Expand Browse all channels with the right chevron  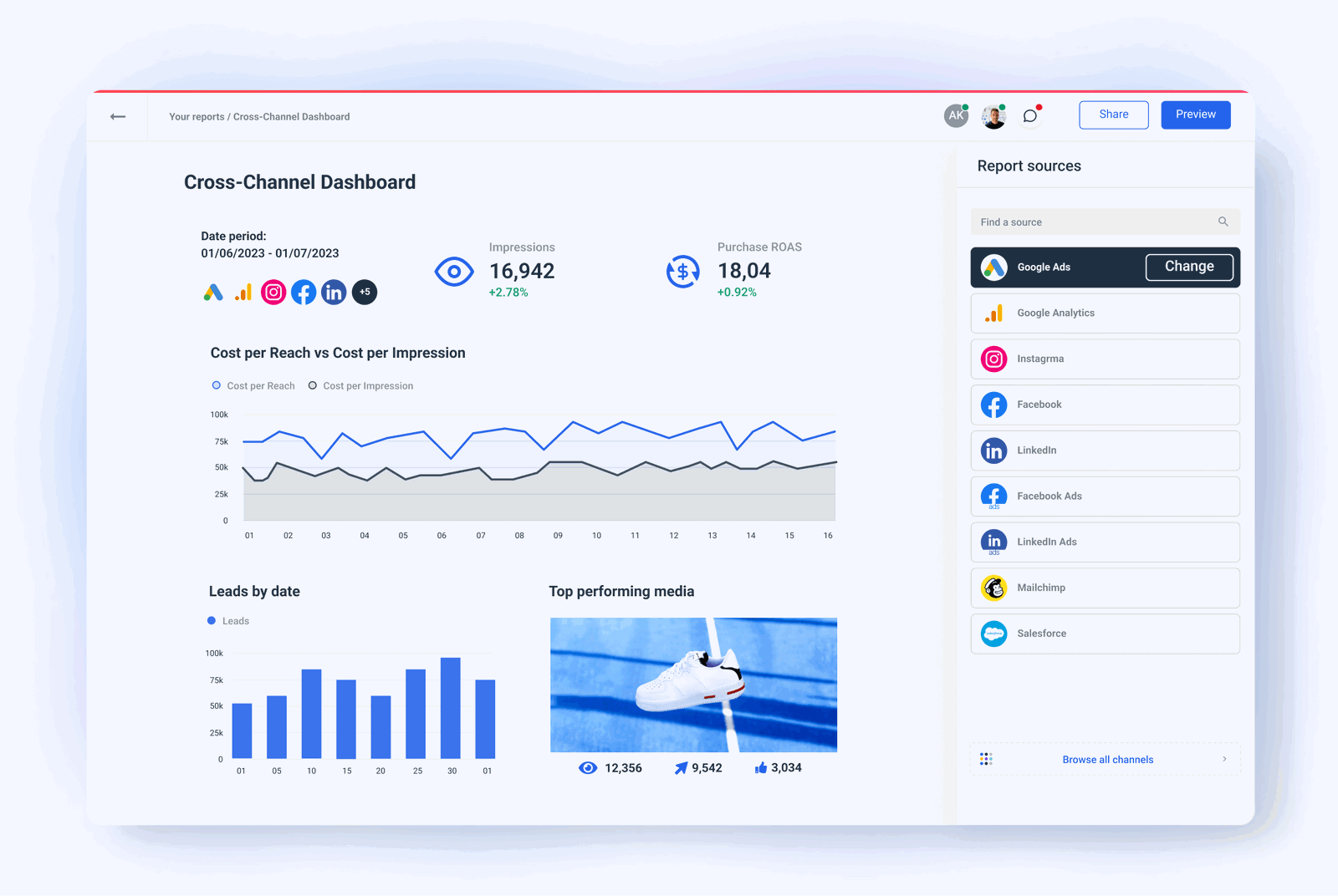[x=1223, y=759]
